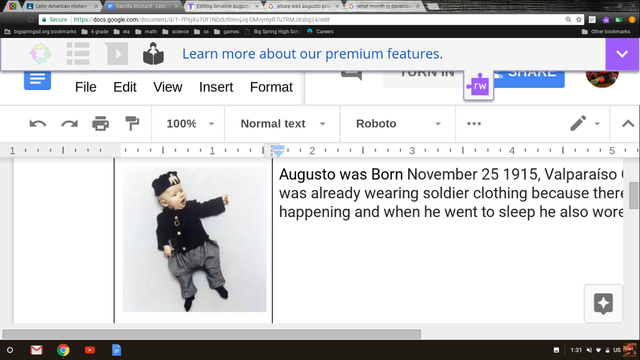Screen dimensions: 640x360
Task: Open the Edit menu
Action: click(x=125, y=87)
